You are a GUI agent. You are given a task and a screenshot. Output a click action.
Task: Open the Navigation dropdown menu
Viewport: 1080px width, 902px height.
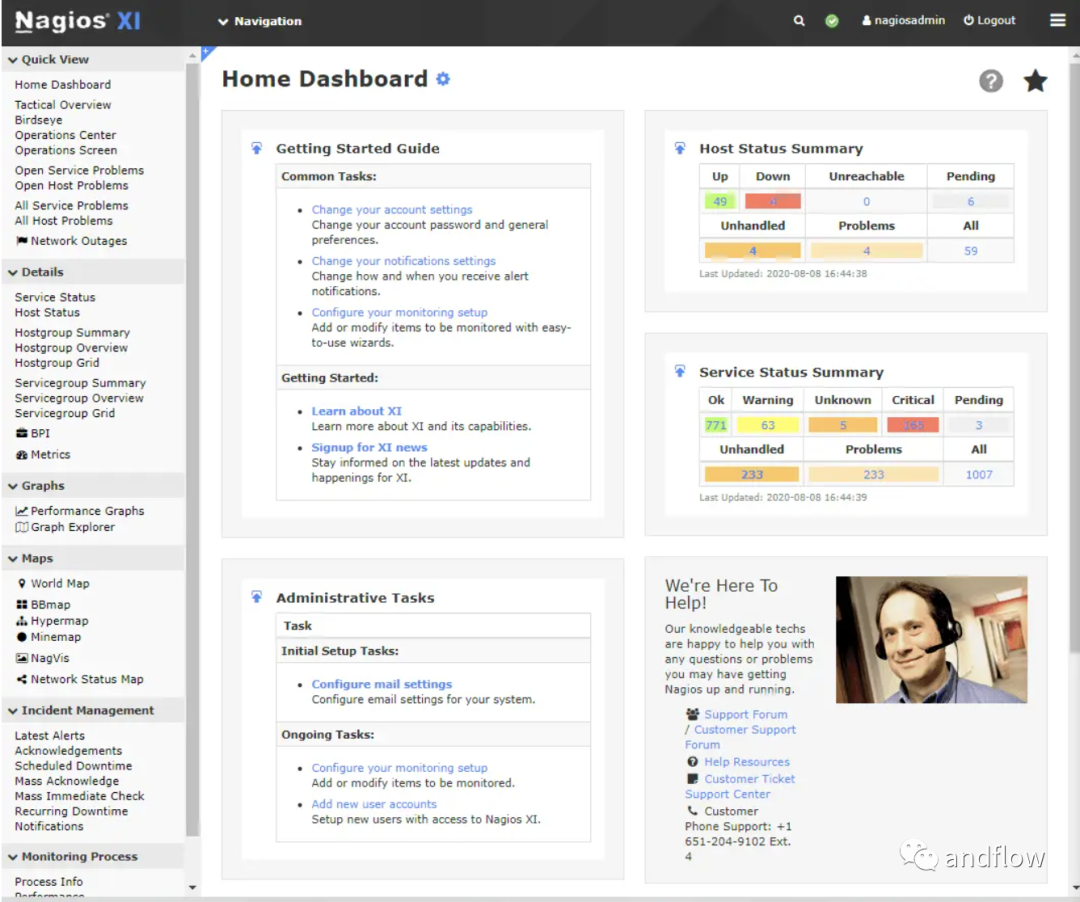[259, 21]
